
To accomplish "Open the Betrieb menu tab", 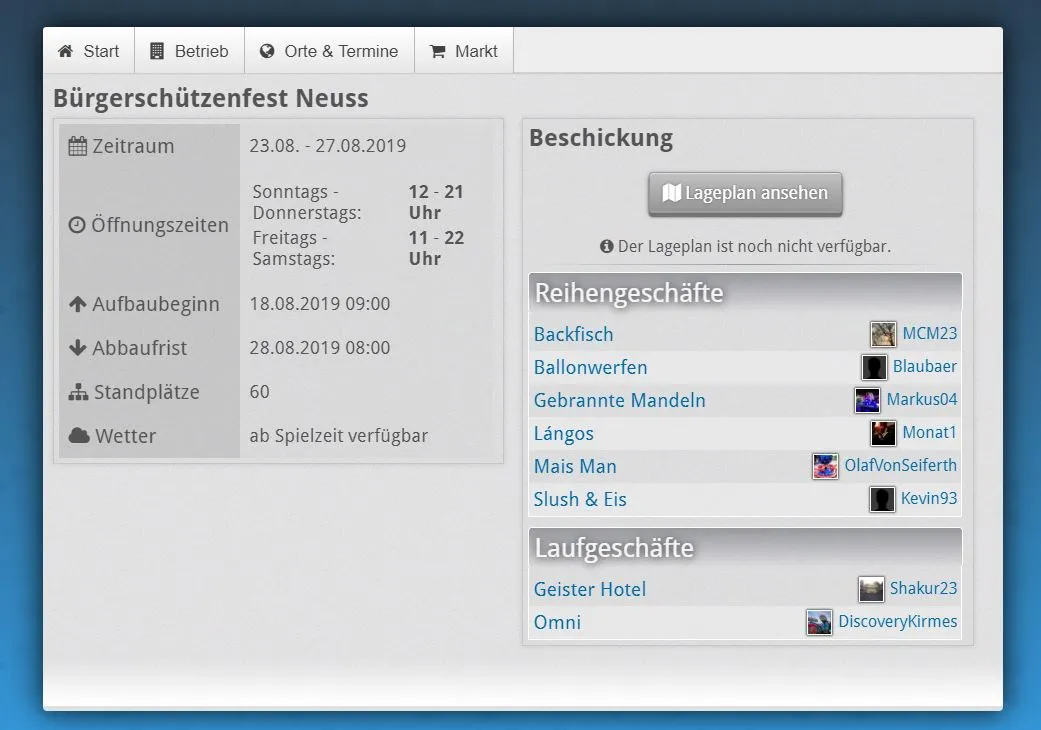I will [x=189, y=51].
